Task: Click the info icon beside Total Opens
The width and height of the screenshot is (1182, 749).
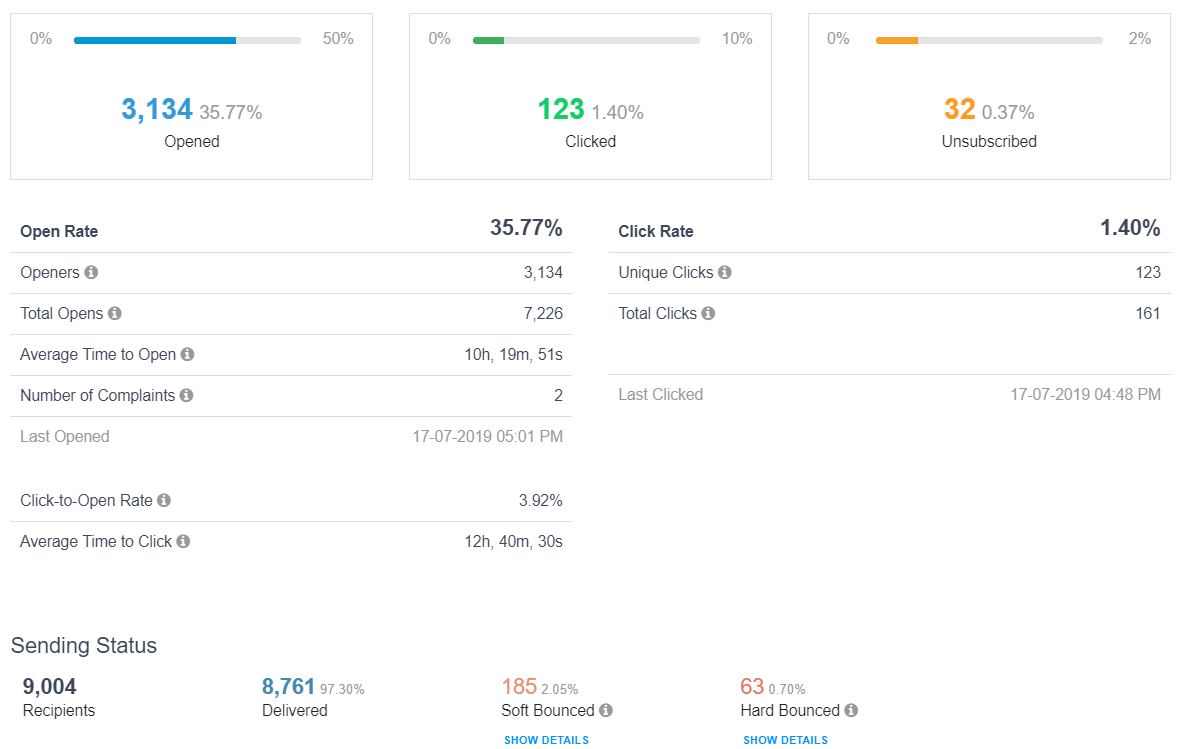Action: tap(115, 313)
